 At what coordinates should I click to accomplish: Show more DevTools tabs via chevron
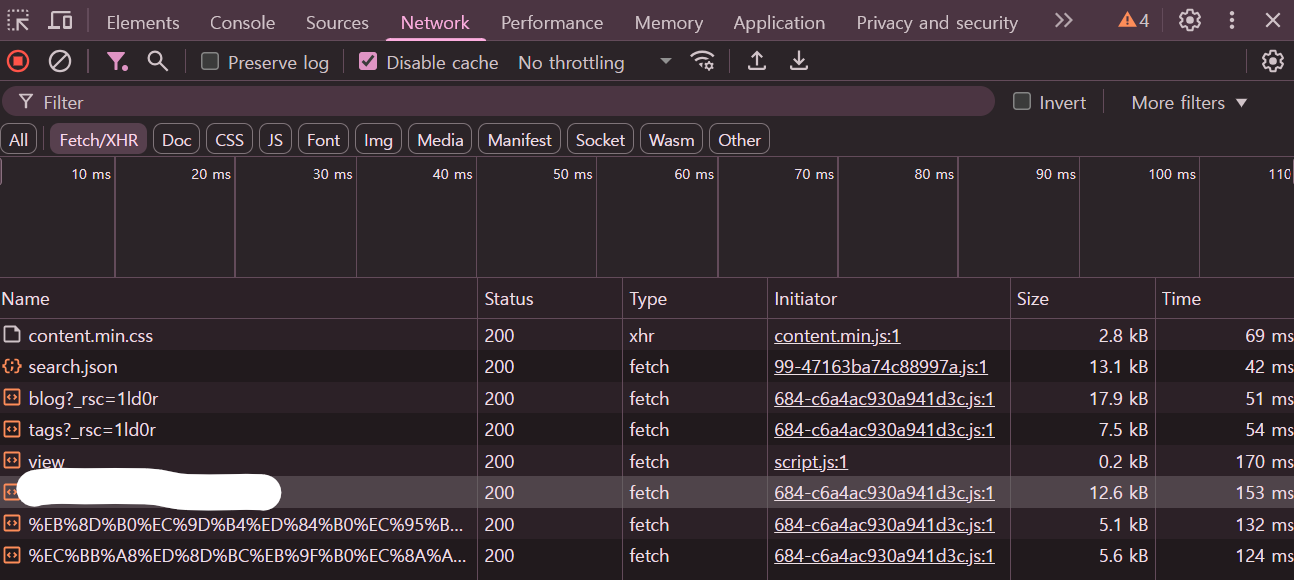click(1063, 21)
